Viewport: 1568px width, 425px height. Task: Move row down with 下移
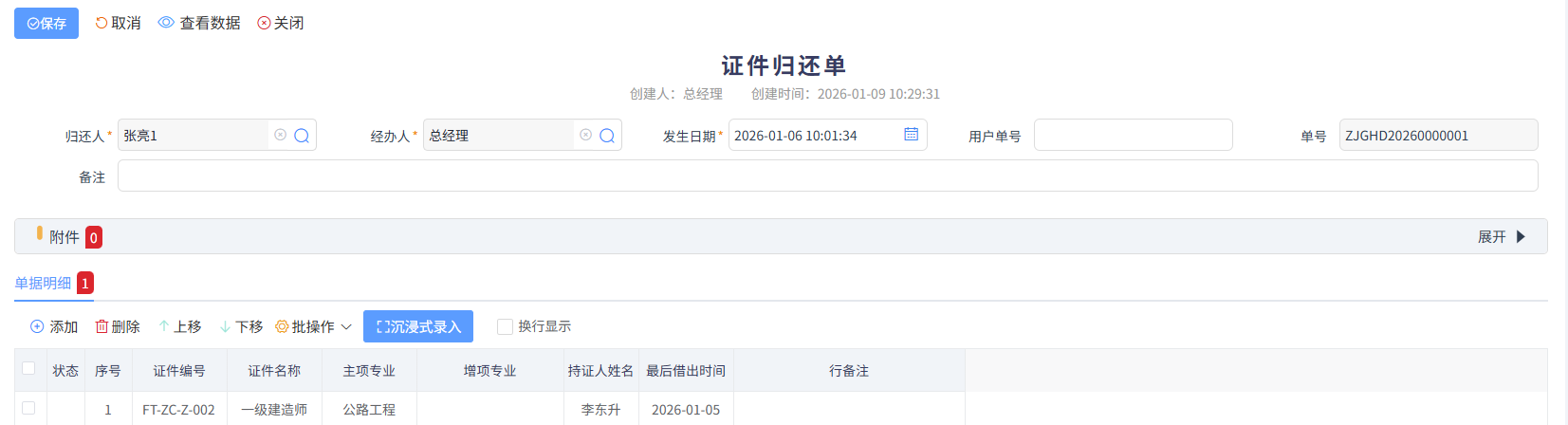241,326
